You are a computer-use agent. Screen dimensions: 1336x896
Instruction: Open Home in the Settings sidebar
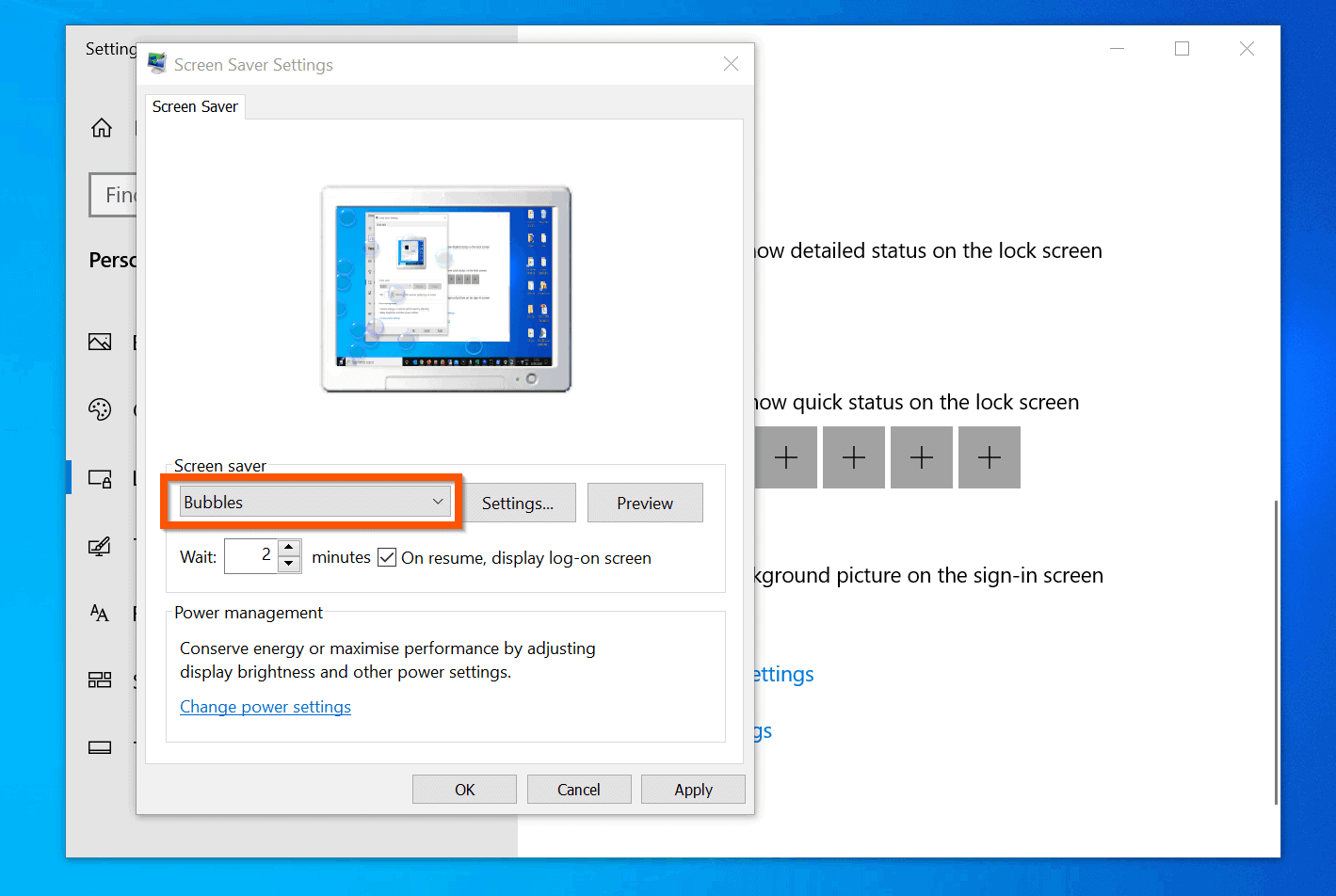coord(101,127)
